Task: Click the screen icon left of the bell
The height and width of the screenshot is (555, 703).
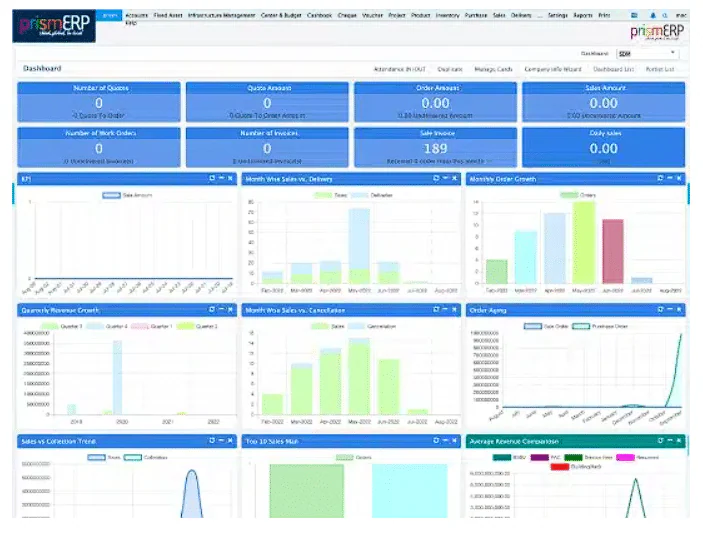Action: [634, 15]
